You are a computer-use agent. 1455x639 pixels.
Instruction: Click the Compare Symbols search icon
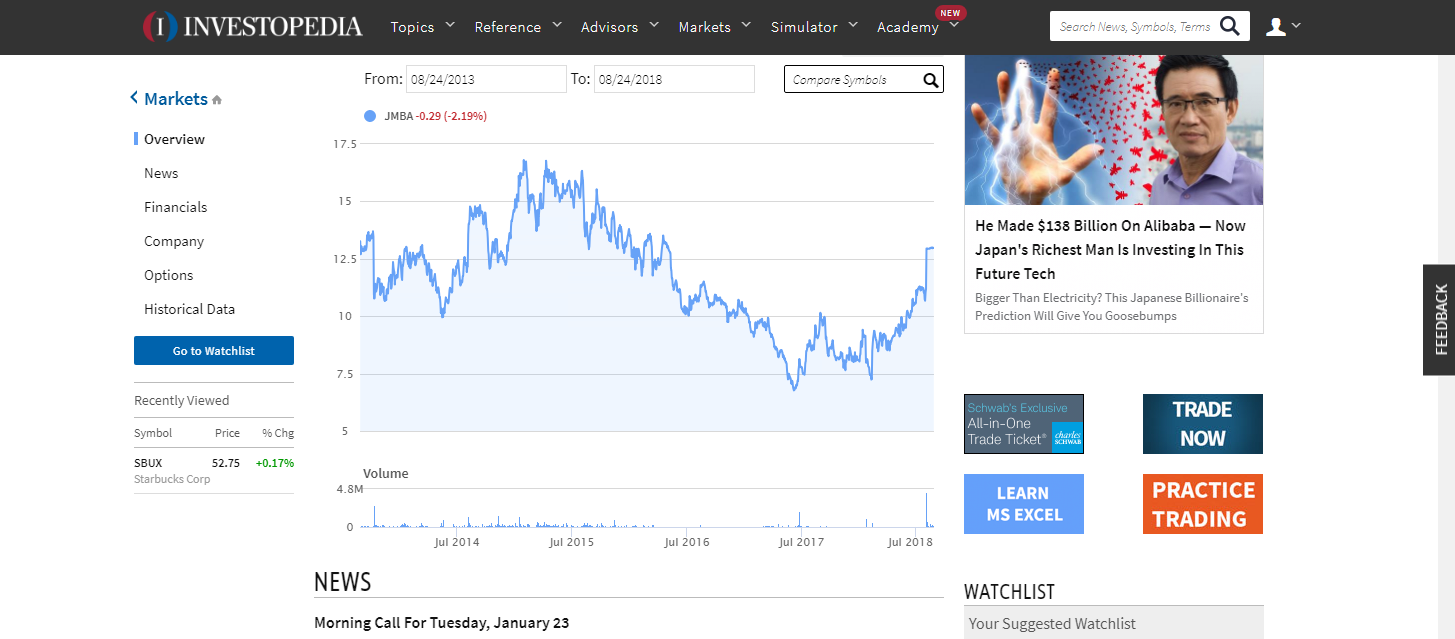coord(930,80)
